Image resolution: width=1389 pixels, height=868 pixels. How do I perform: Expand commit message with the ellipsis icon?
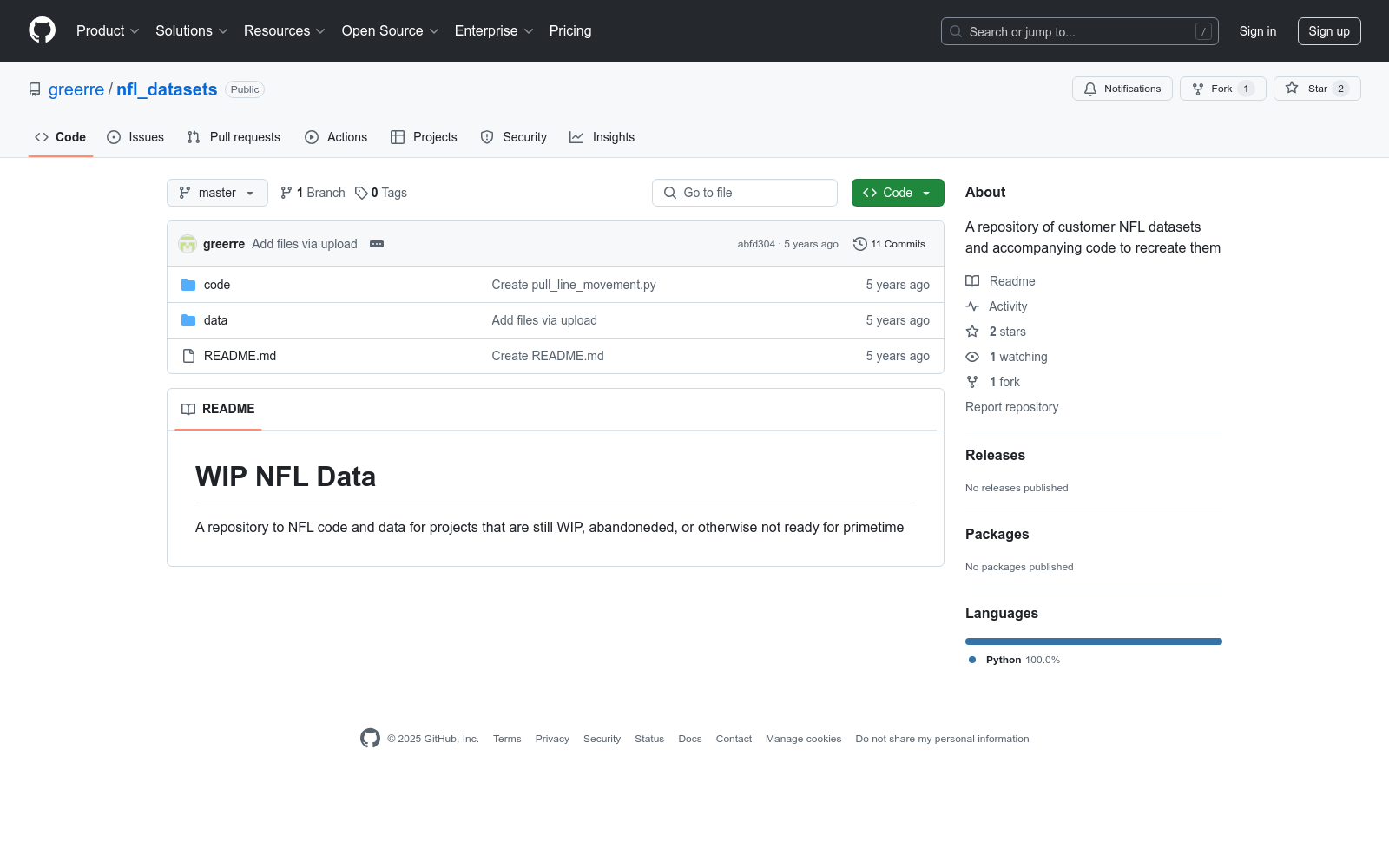point(377,244)
